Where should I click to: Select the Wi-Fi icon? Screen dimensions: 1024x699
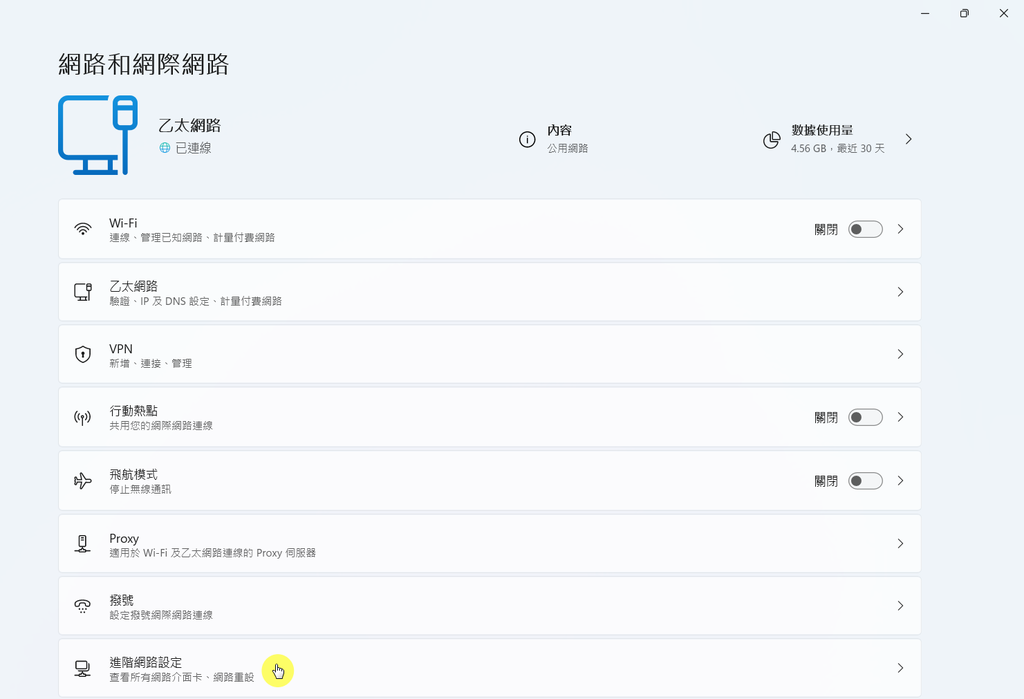[x=85, y=228]
